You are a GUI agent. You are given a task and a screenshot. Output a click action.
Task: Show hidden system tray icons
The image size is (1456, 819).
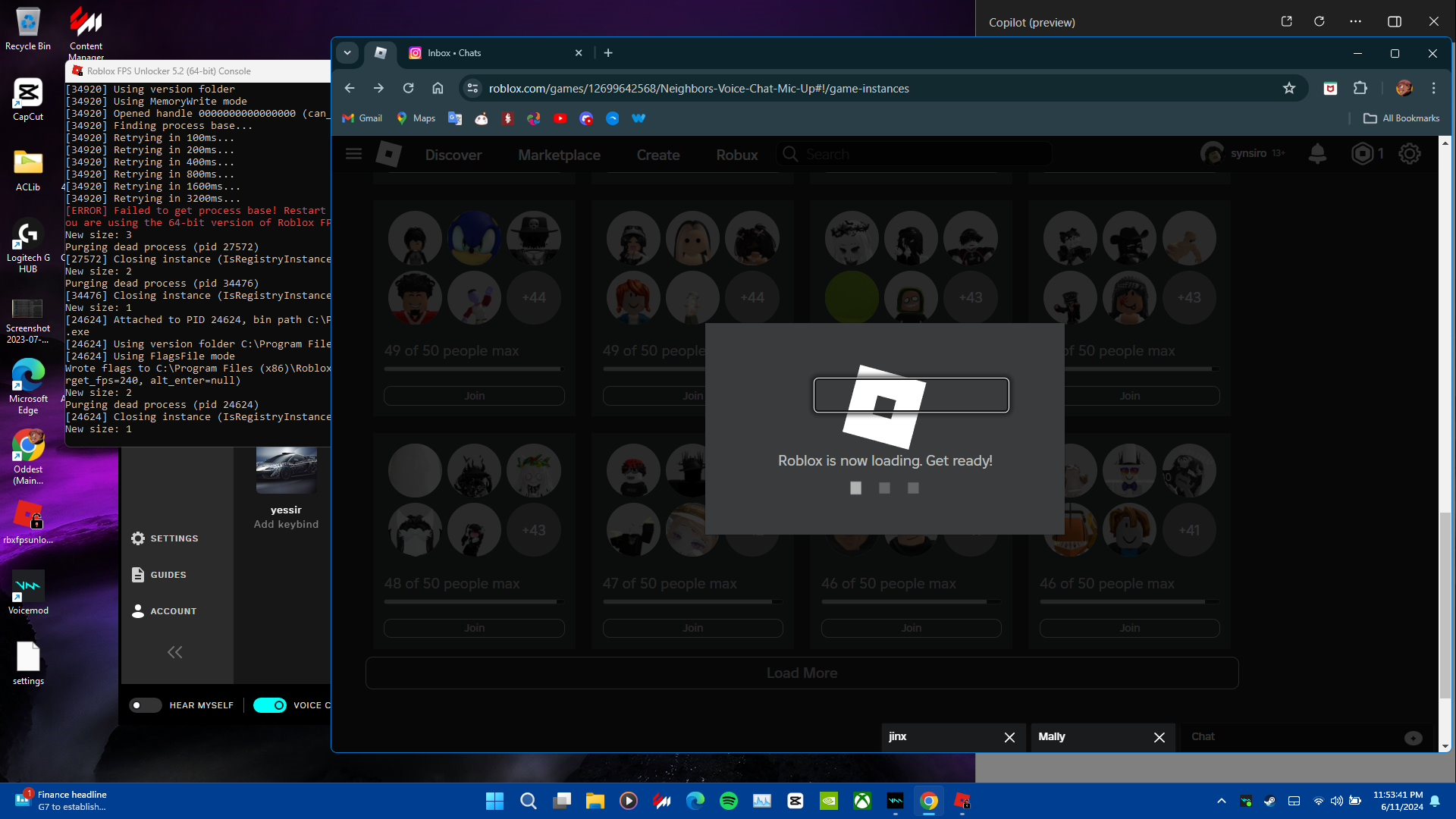pos(1221,801)
